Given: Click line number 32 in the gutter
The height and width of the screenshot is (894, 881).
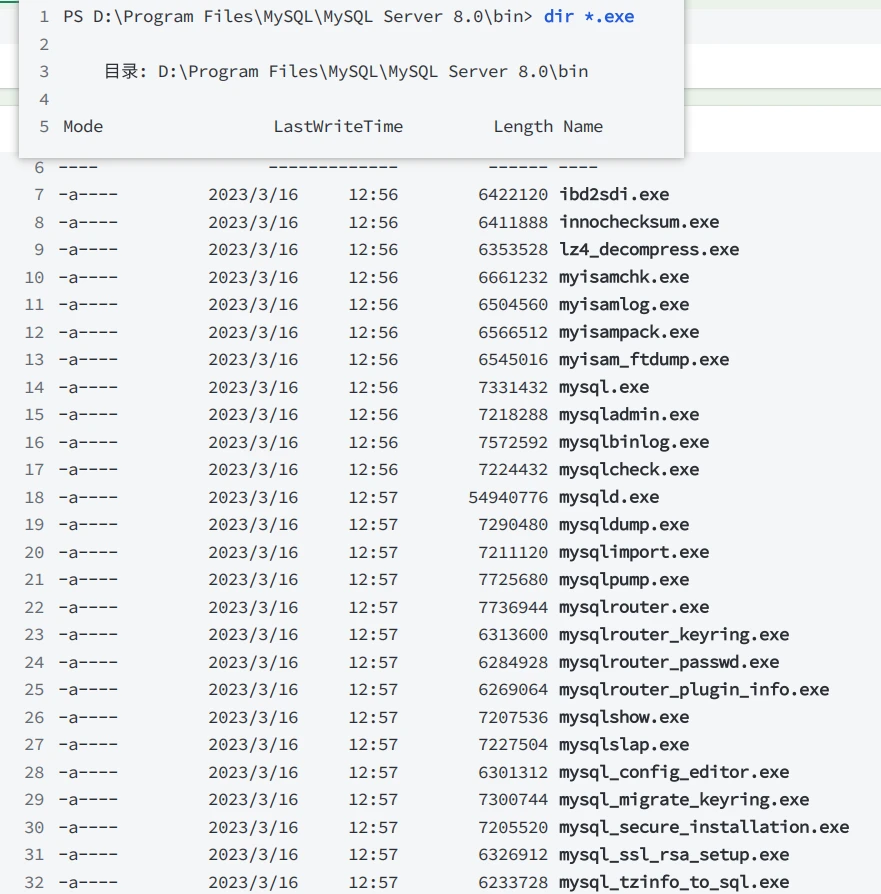Looking at the screenshot, I should (34, 882).
